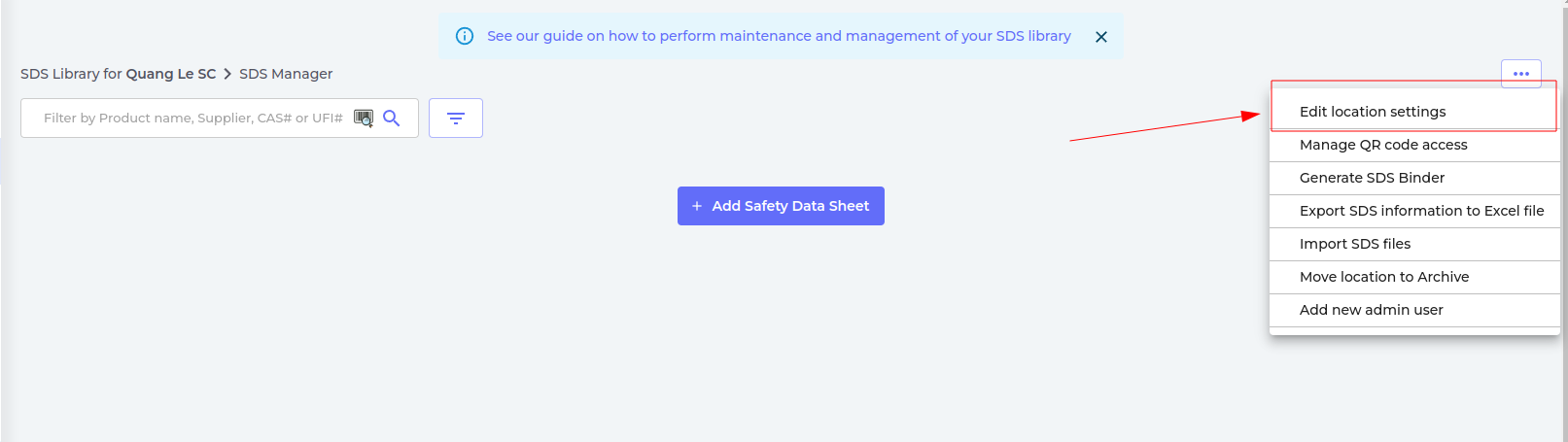Choose Move location to Archive
The height and width of the screenshot is (442, 1568).
point(1383,277)
